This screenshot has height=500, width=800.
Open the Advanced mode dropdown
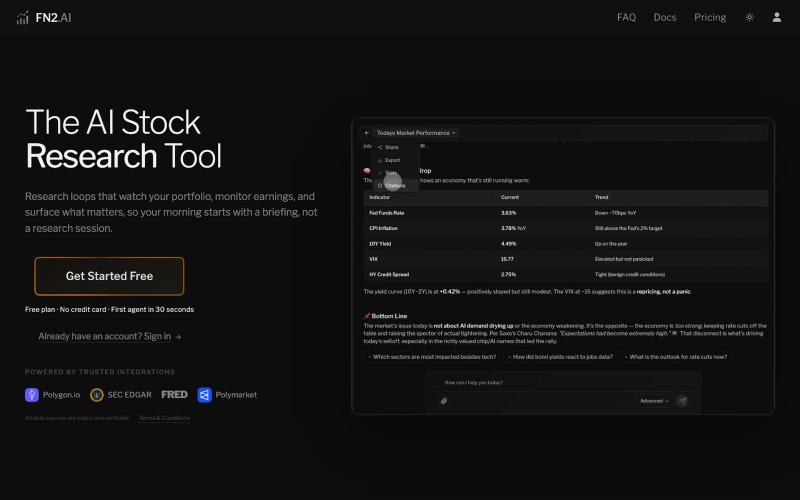coord(654,401)
